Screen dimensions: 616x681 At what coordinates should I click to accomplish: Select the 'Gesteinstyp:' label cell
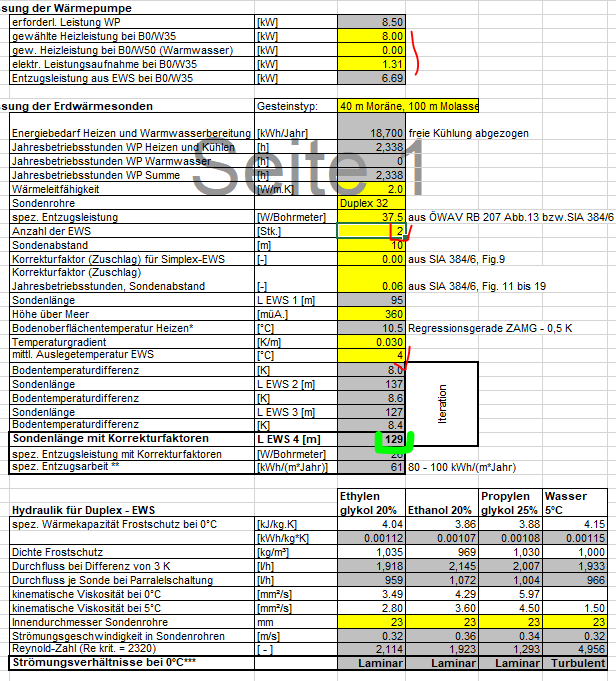coord(296,106)
